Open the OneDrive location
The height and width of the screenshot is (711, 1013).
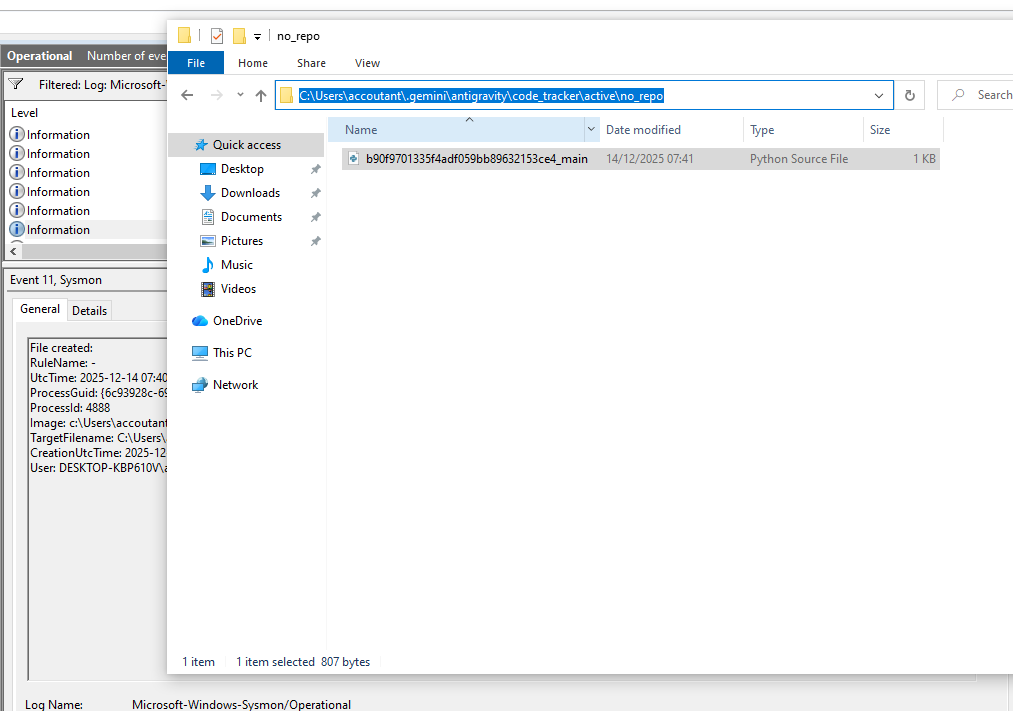click(x=236, y=321)
